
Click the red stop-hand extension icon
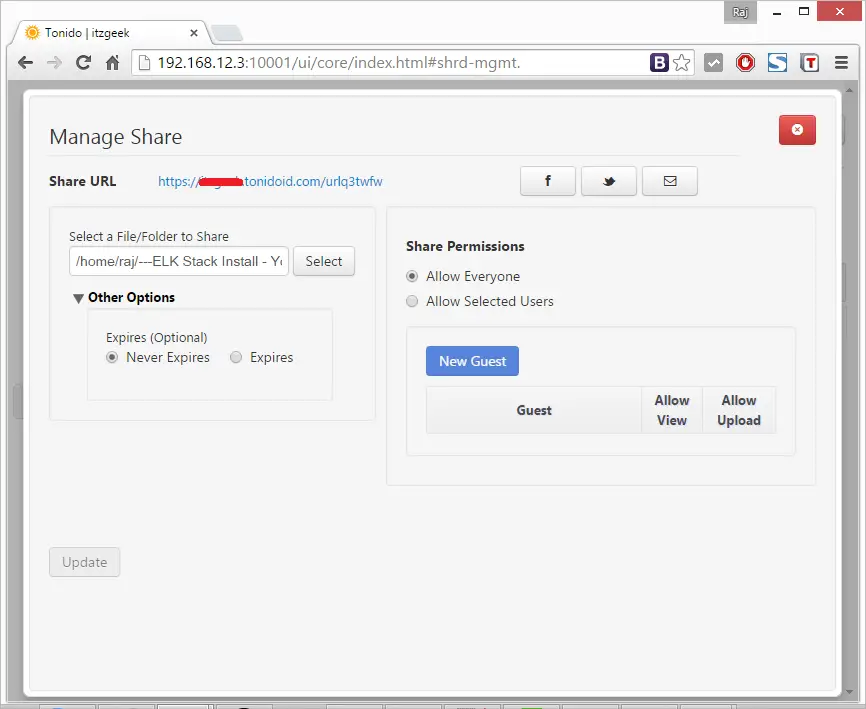tap(745, 63)
